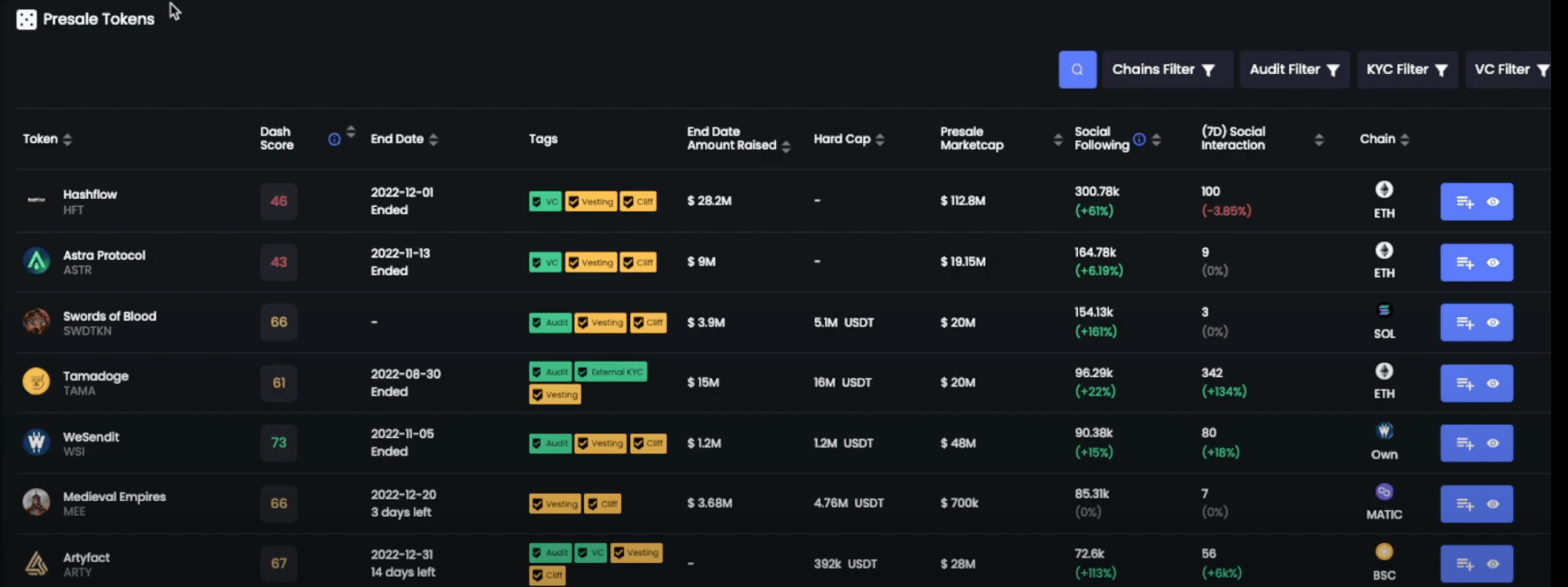This screenshot has width=1568, height=587.
Task: Click Dash Score 73 badge for WeSendit
Action: click(x=279, y=443)
